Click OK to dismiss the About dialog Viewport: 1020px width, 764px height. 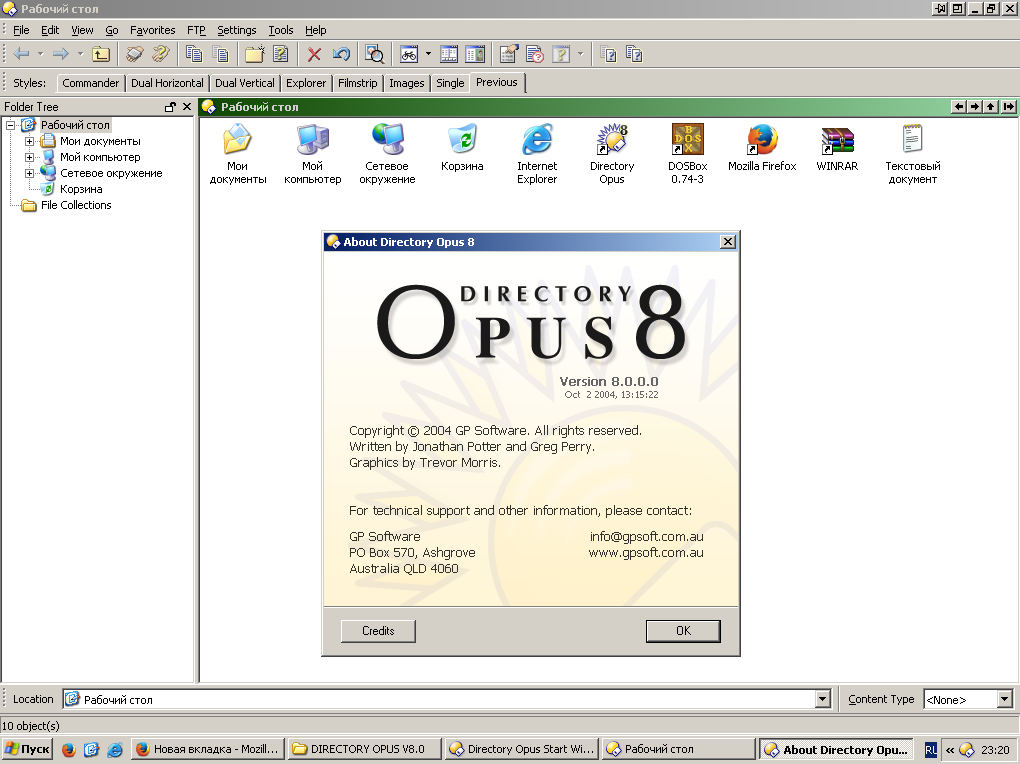tap(683, 631)
